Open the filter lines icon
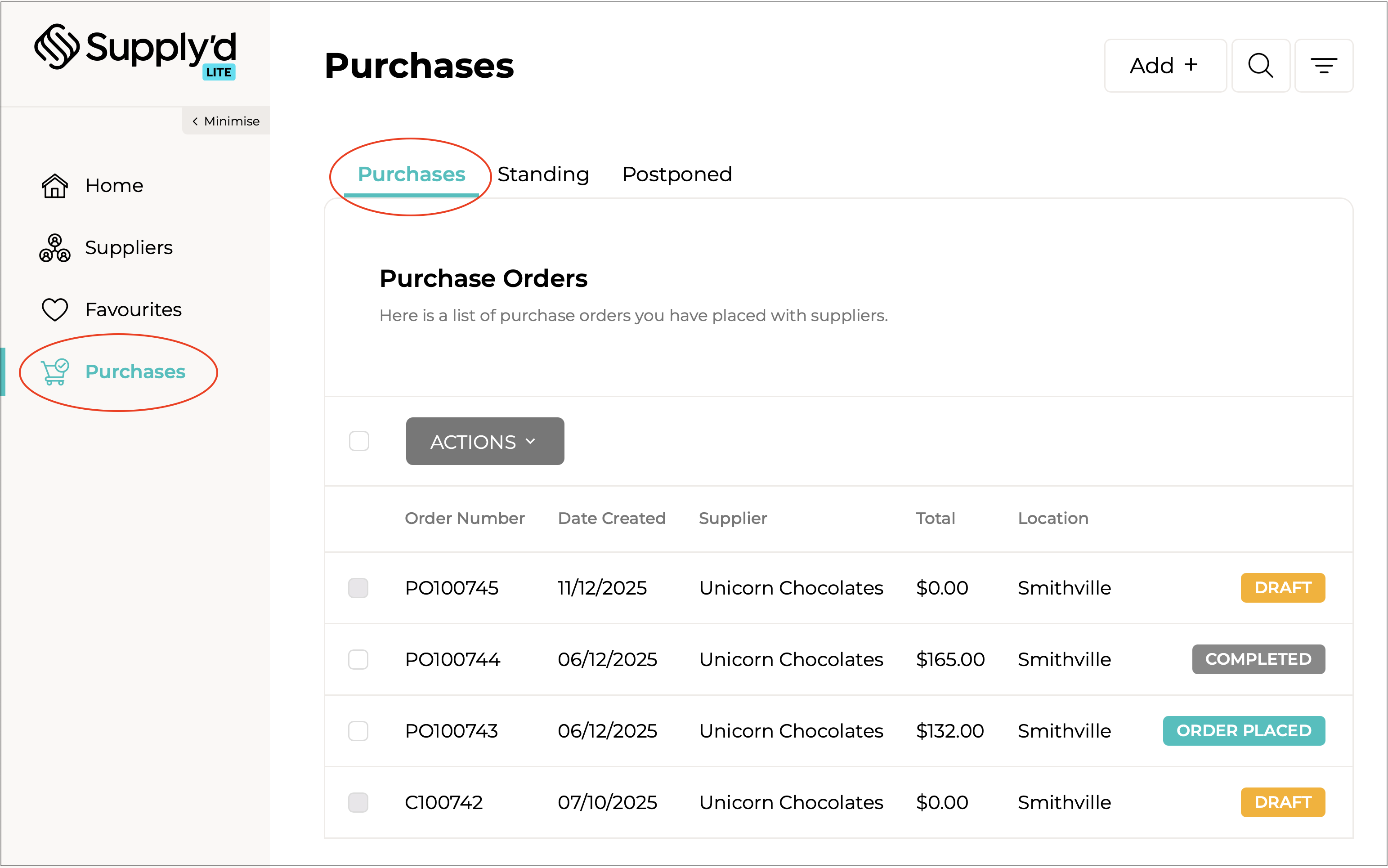Screen dimensions: 1388x868 coord(1323,66)
